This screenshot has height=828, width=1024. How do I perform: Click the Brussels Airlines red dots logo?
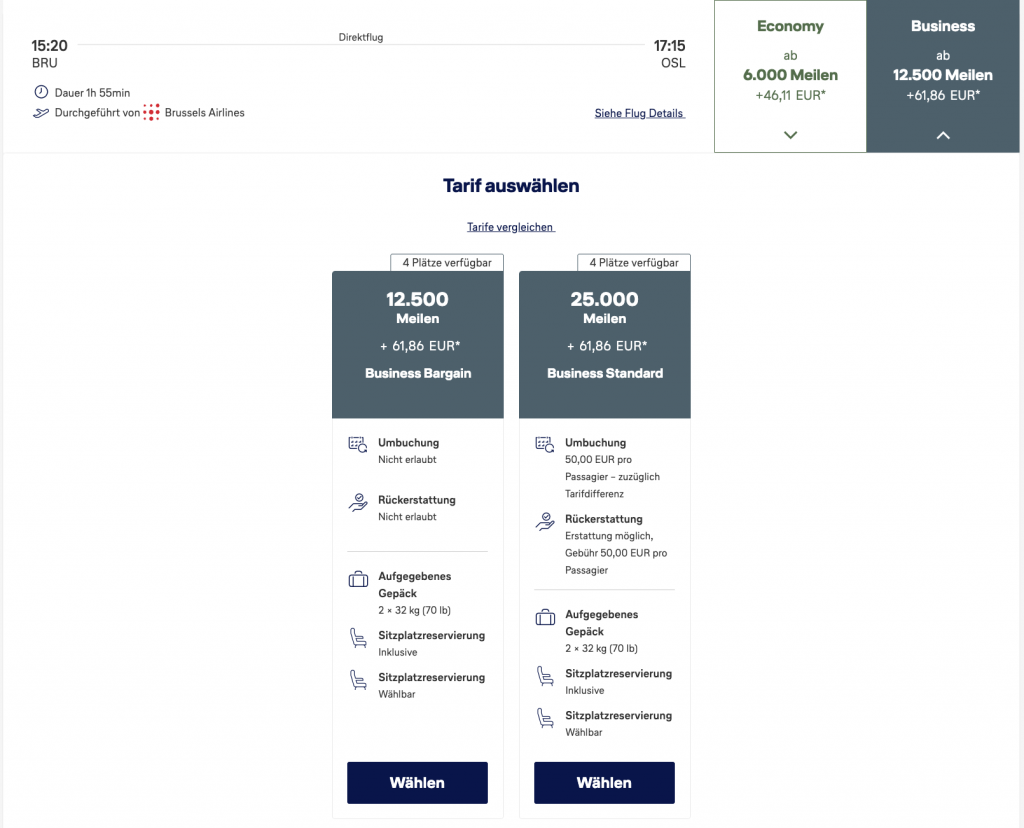tap(151, 112)
